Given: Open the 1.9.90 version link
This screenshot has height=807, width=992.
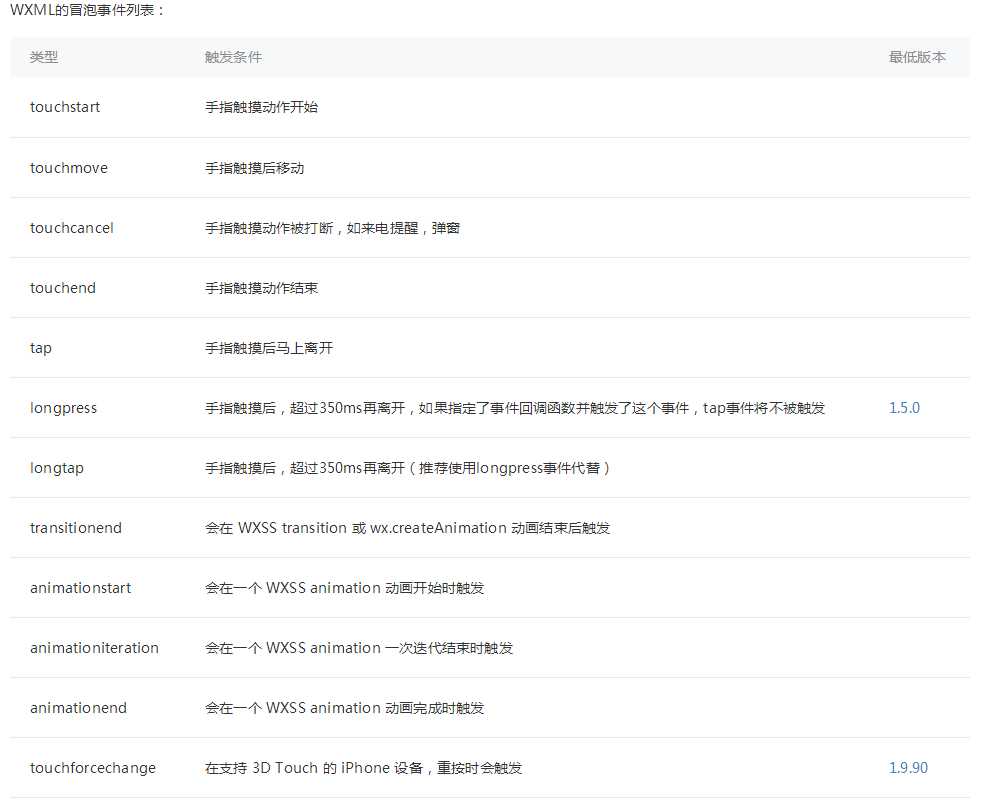Looking at the screenshot, I should 908,768.
